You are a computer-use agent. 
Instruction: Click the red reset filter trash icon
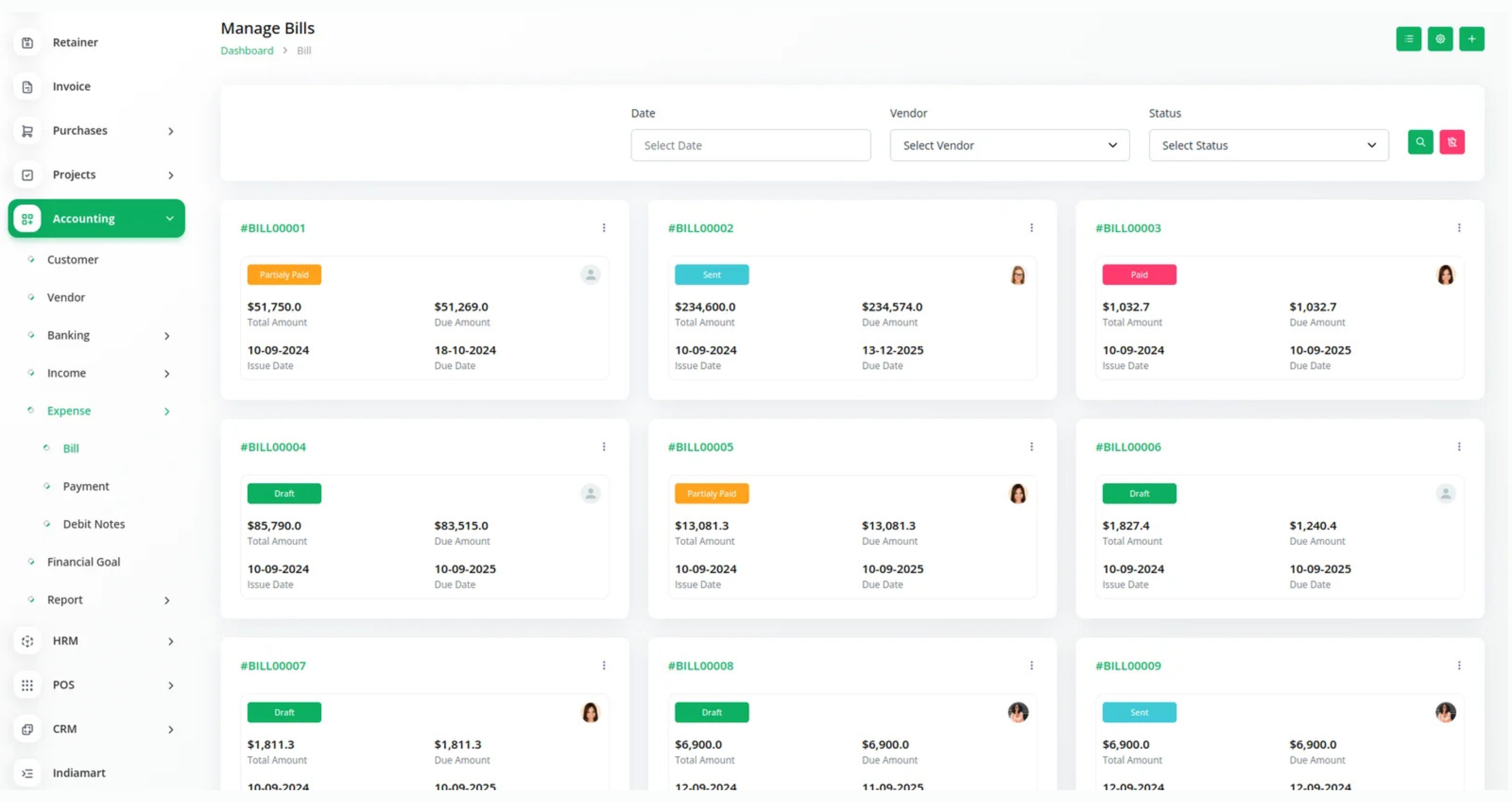(1451, 142)
